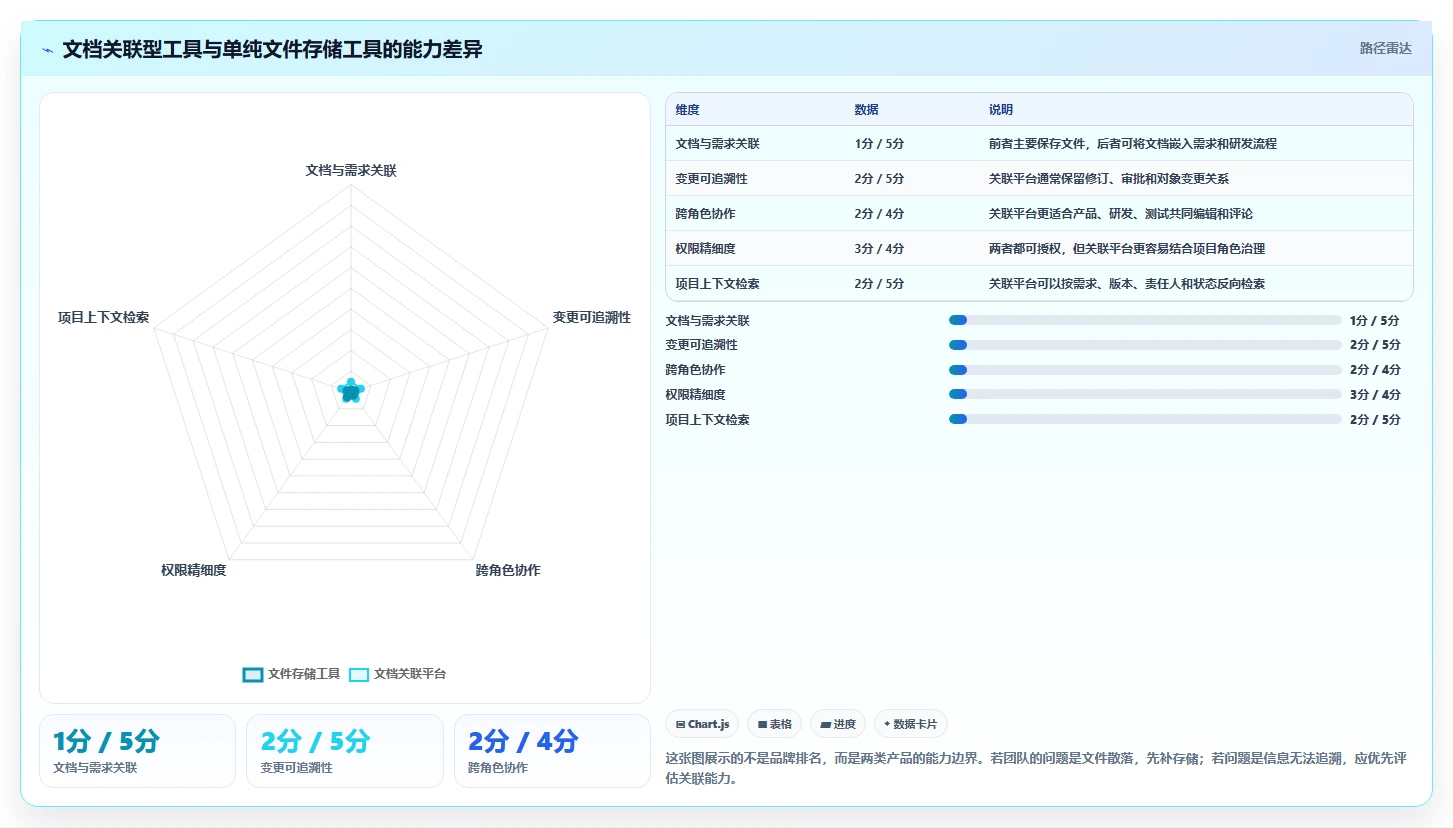Click the 文件存储工具 legend color box
Viewport: 1453px width, 828px height.
(x=253, y=675)
